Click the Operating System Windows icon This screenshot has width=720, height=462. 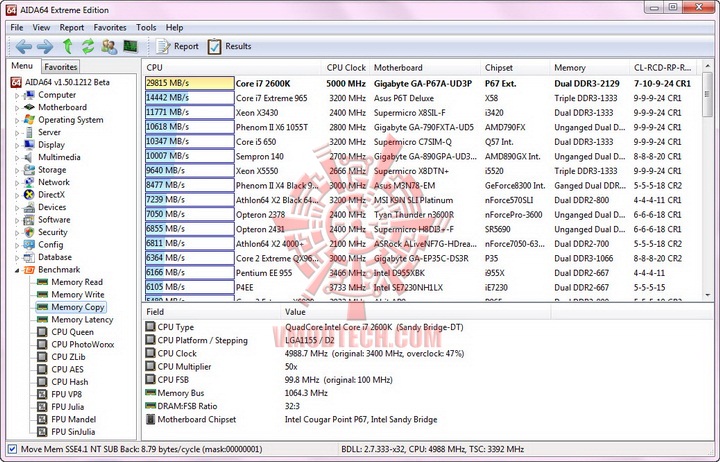tap(29, 120)
